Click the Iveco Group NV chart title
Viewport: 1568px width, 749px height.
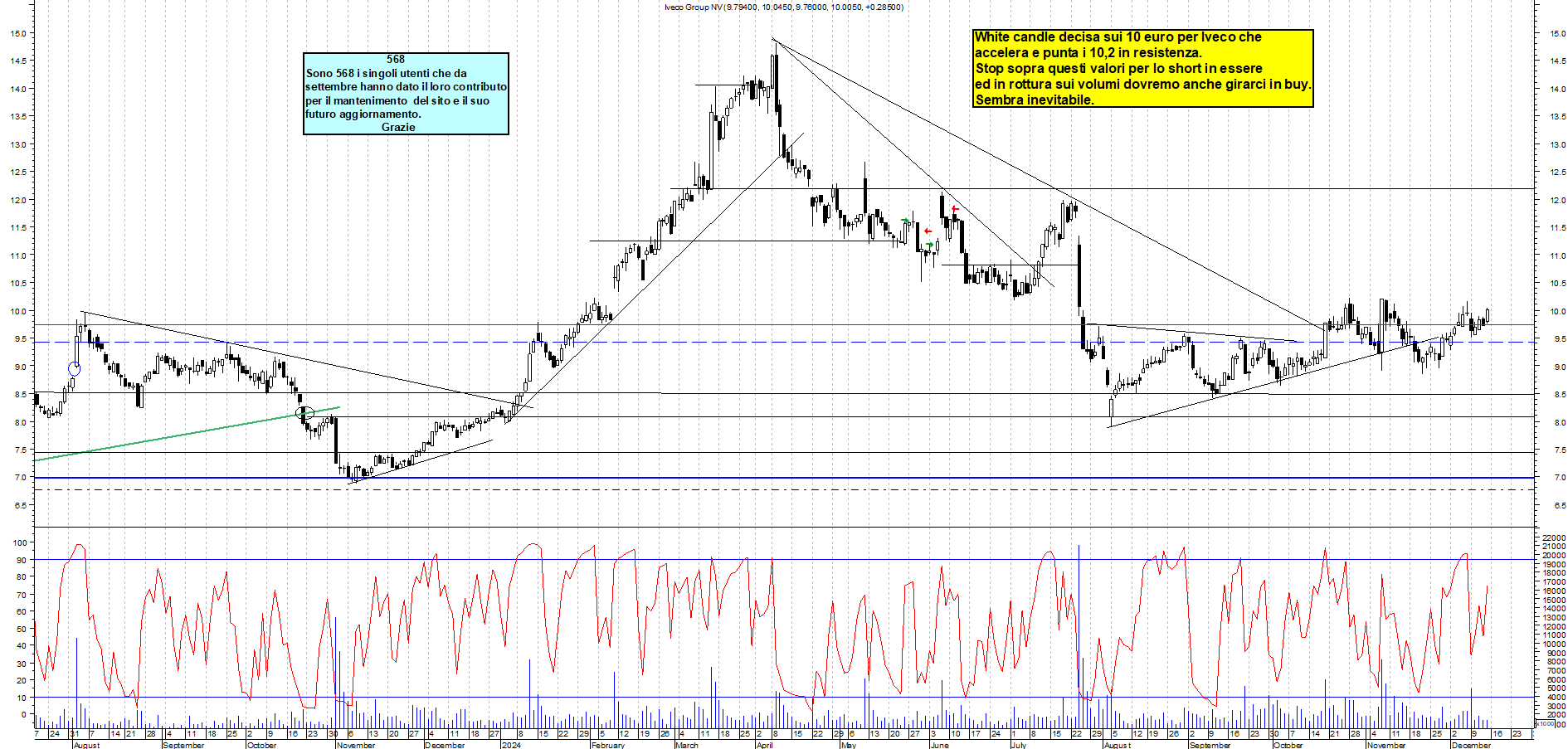coord(784,7)
